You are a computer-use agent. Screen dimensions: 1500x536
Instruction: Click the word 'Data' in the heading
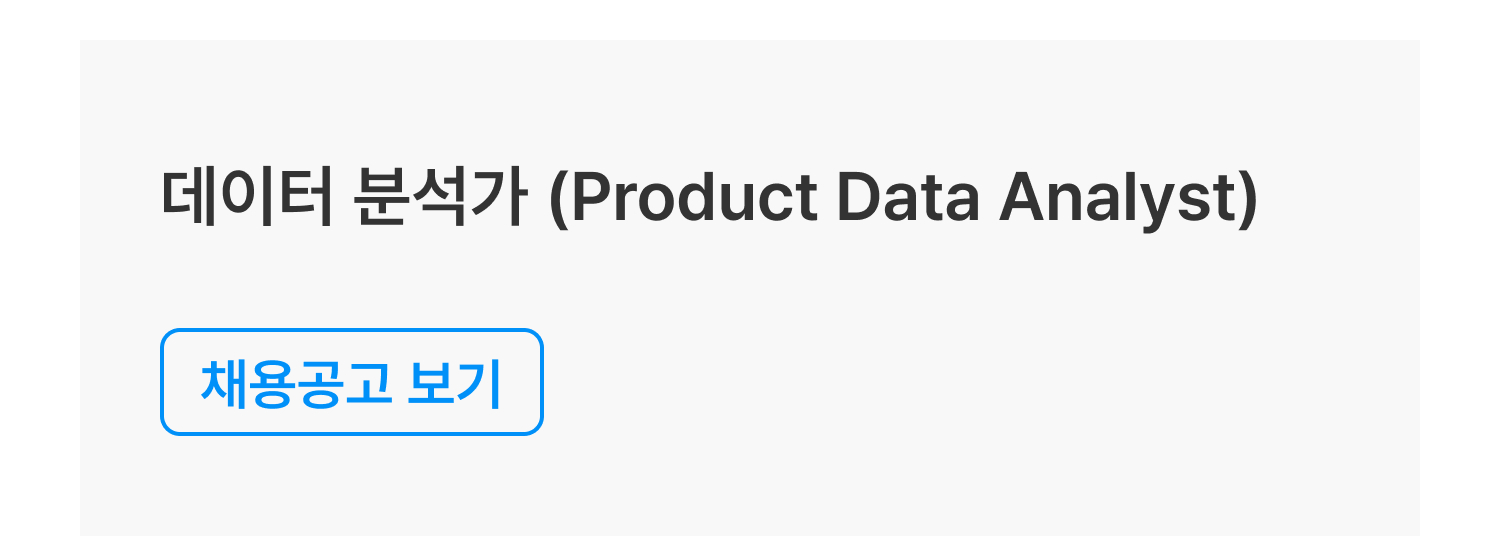[x=908, y=199]
